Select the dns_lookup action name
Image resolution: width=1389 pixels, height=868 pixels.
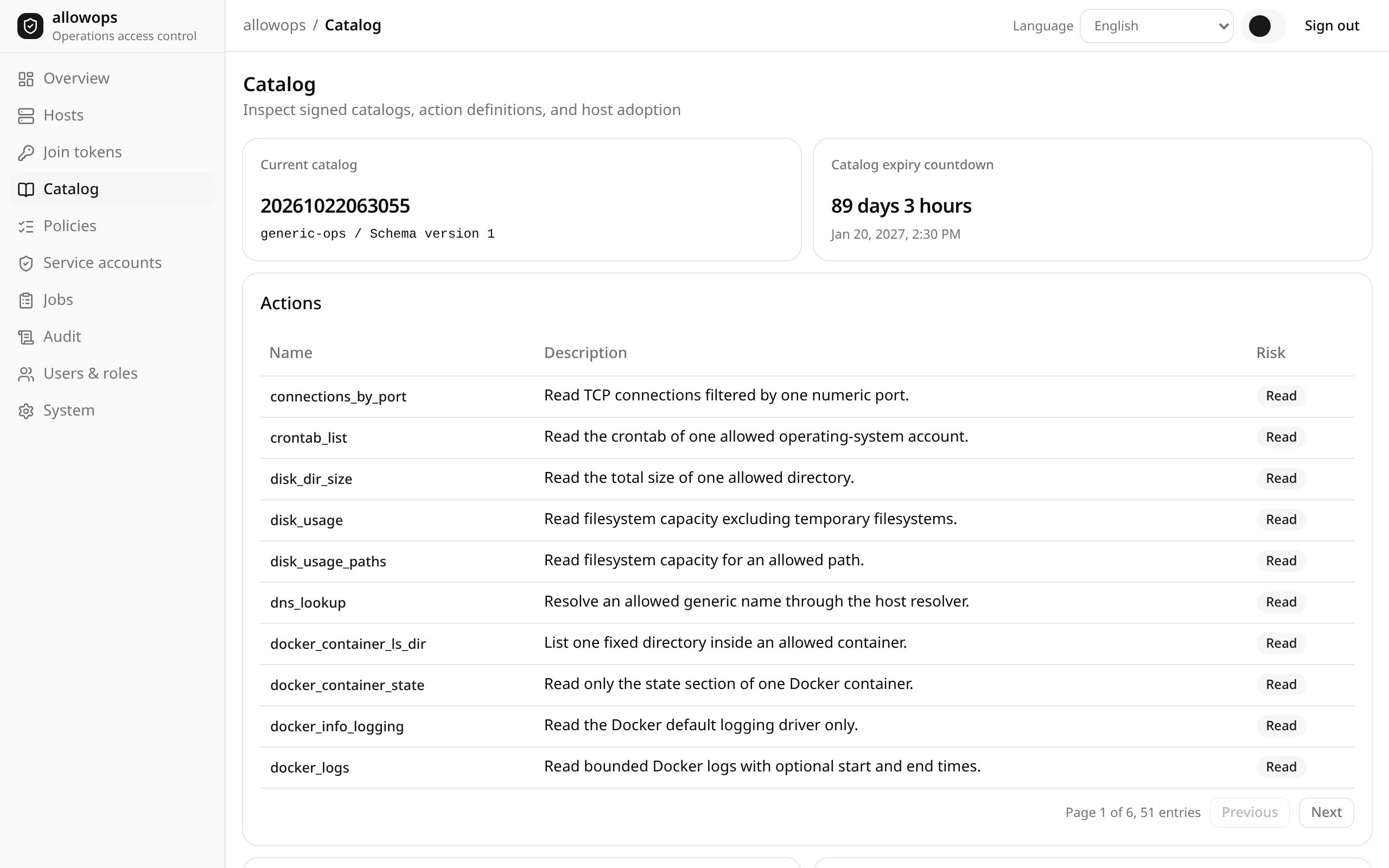coord(308,603)
